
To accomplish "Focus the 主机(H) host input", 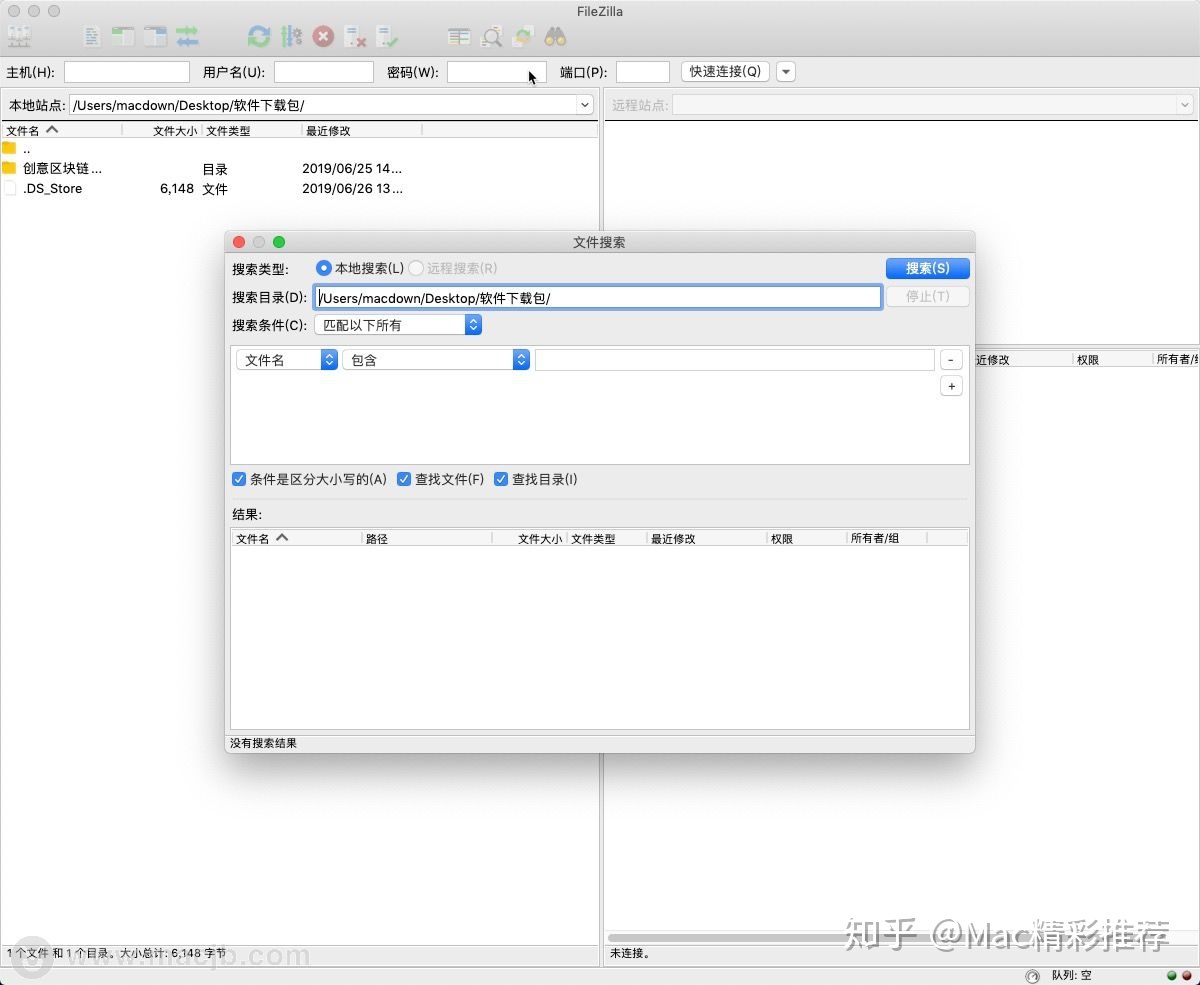I will point(127,72).
